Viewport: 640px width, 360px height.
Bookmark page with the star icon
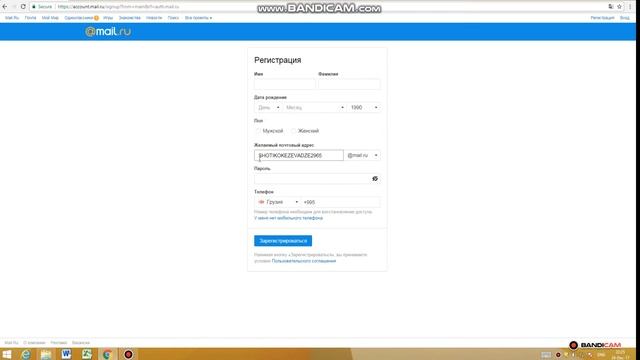coord(619,7)
